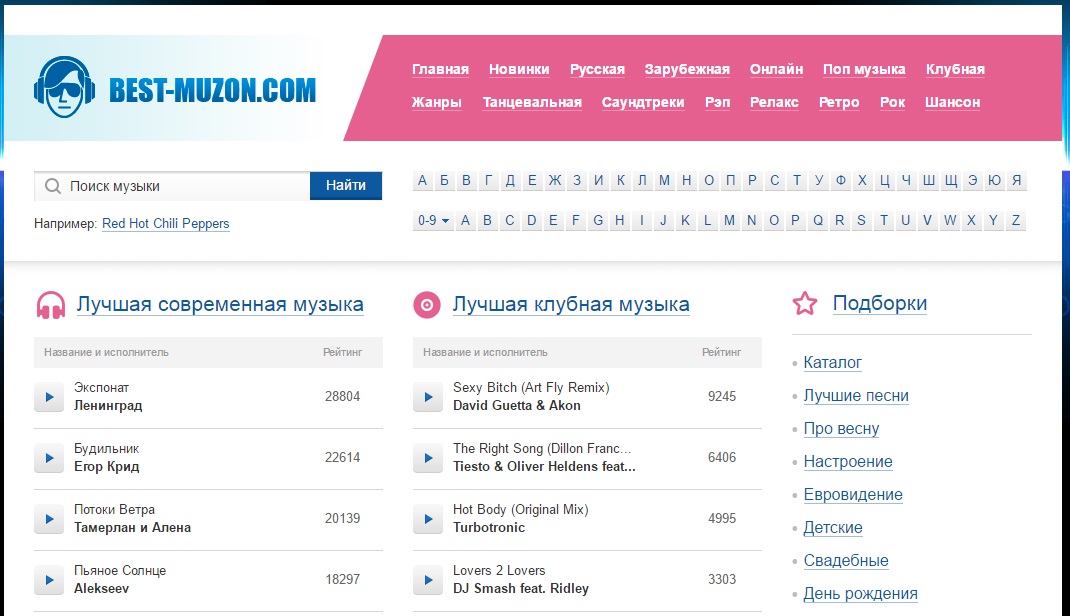
Task: Click the star icon next to Подборки
Action: (805, 304)
